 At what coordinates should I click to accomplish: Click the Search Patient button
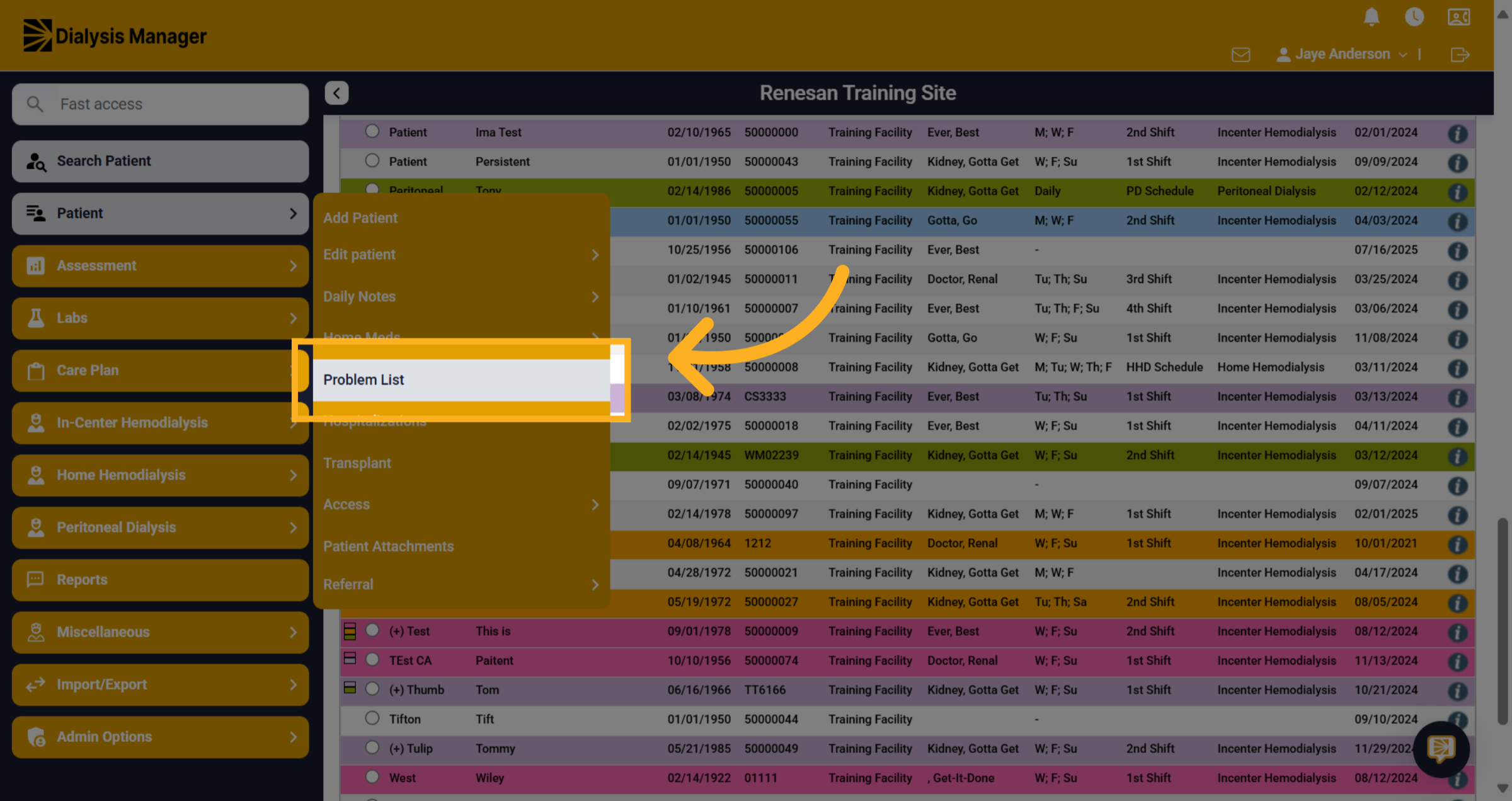pos(160,161)
